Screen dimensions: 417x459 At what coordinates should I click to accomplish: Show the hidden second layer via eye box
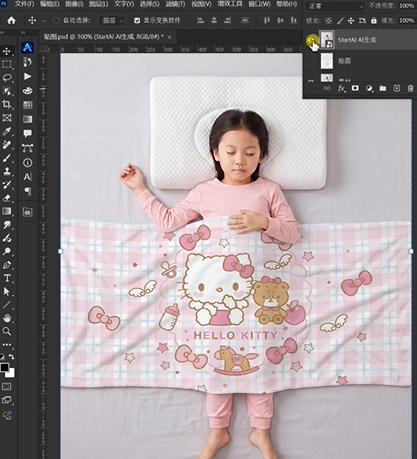[x=311, y=61]
